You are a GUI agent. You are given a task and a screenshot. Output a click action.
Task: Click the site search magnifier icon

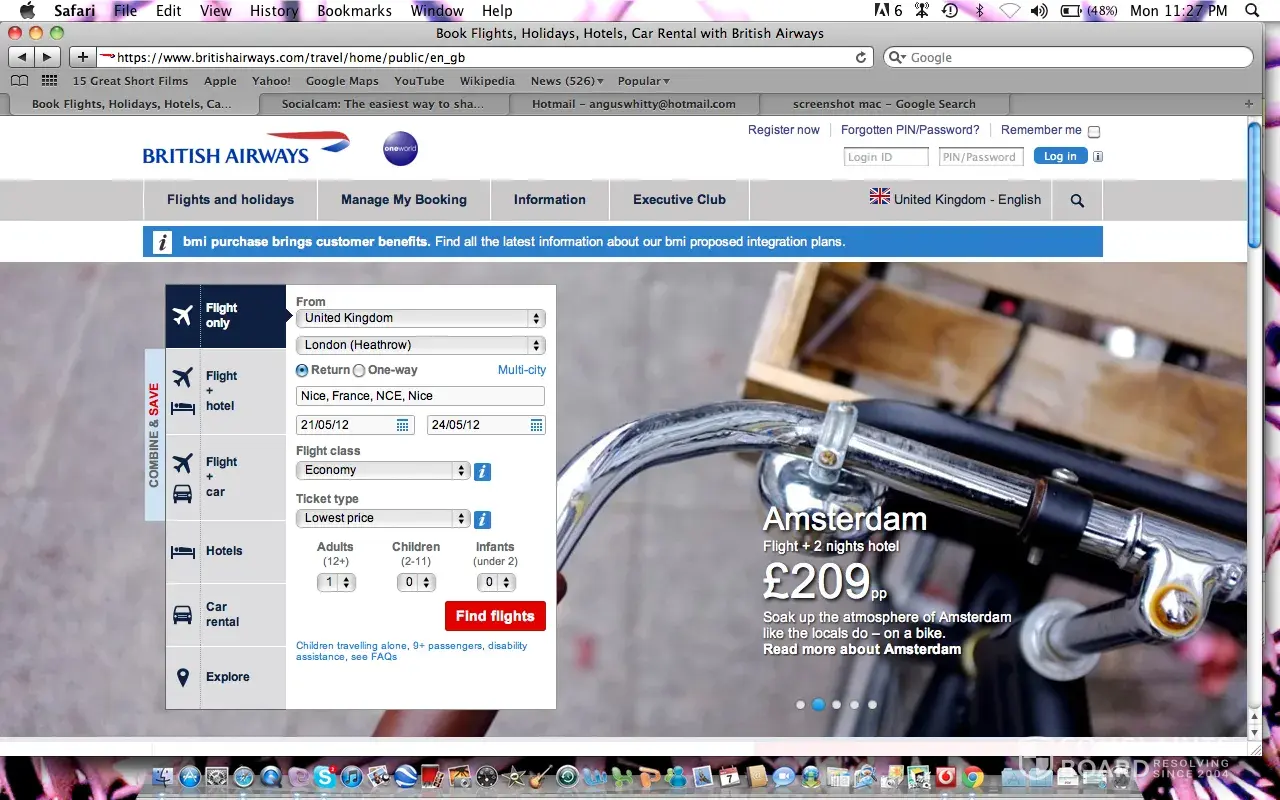[x=1077, y=200]
